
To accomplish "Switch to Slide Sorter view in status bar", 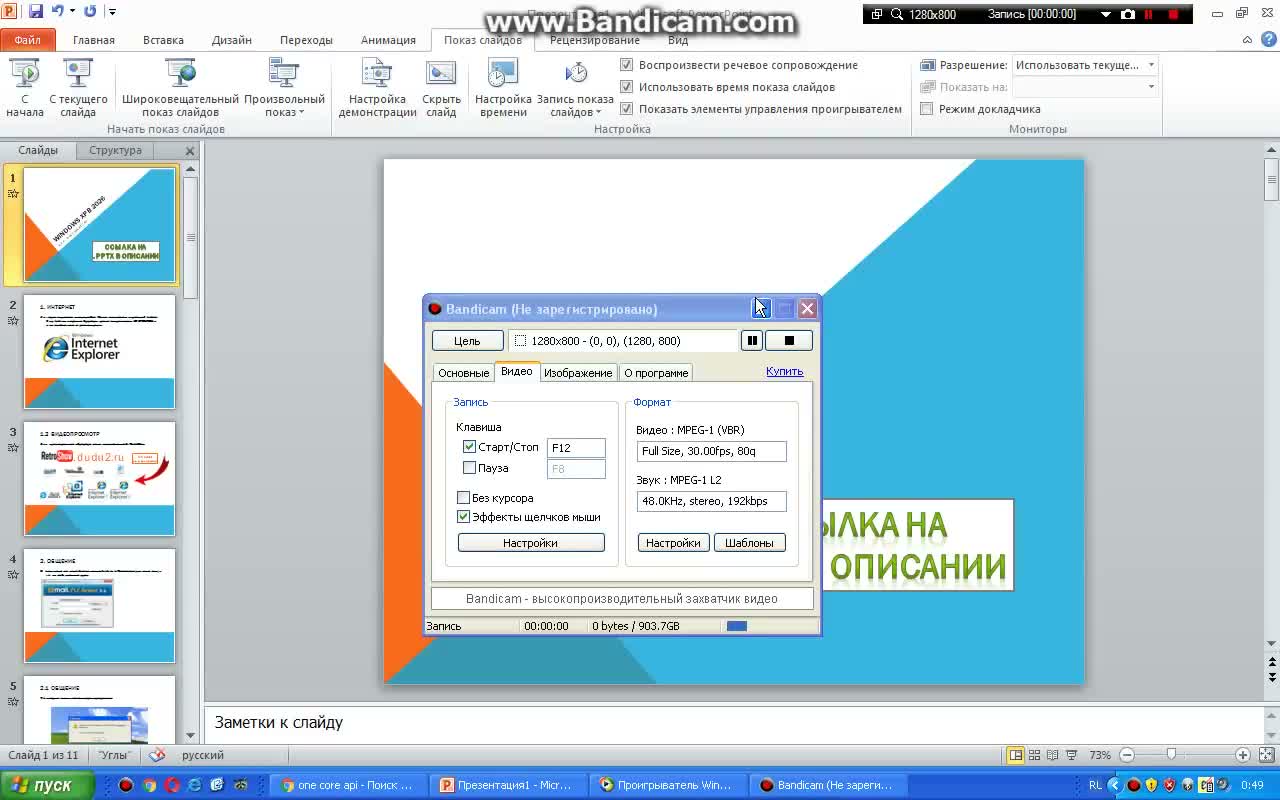I will [x=1035, y=755].
